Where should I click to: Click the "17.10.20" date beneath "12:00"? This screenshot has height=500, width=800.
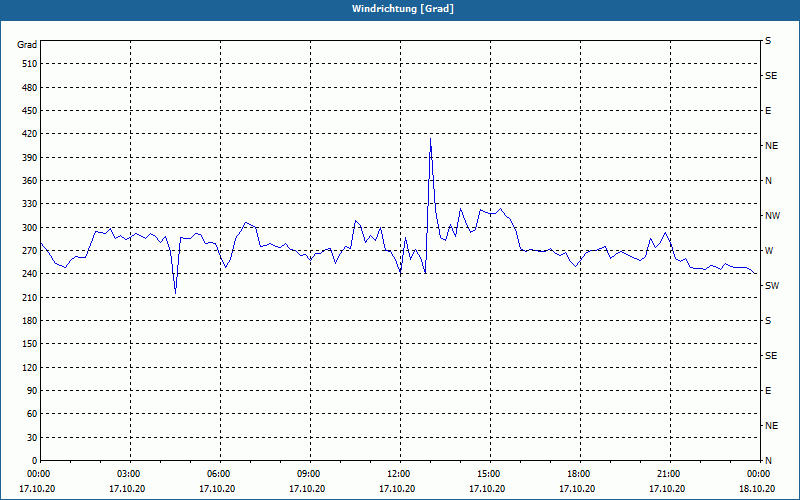point(397,489)
